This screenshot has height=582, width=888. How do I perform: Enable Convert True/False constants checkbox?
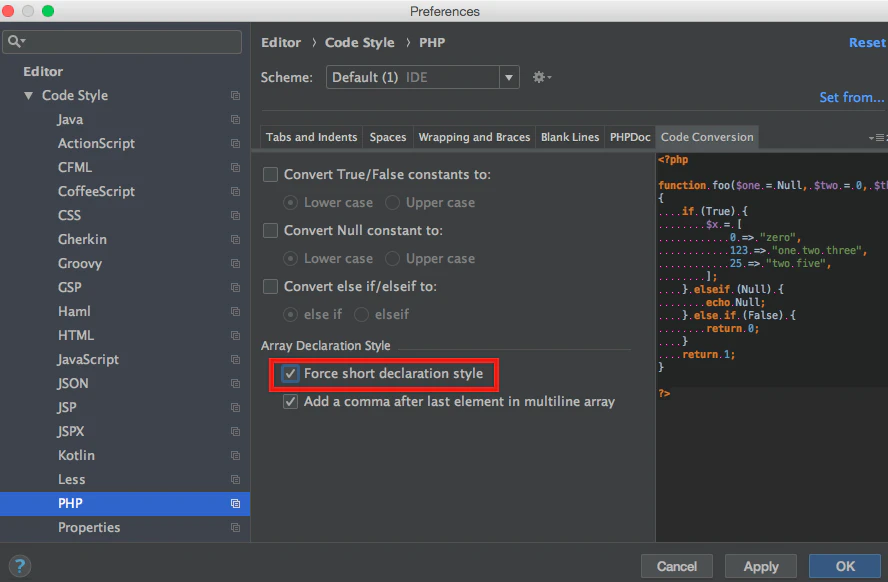(x=270, y=174)
